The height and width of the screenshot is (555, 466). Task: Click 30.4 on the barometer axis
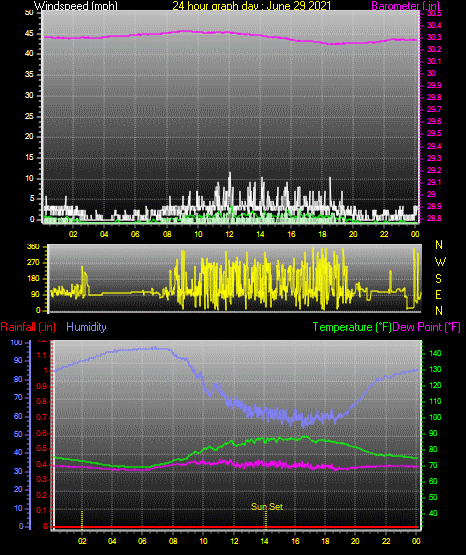pos(434,25)
